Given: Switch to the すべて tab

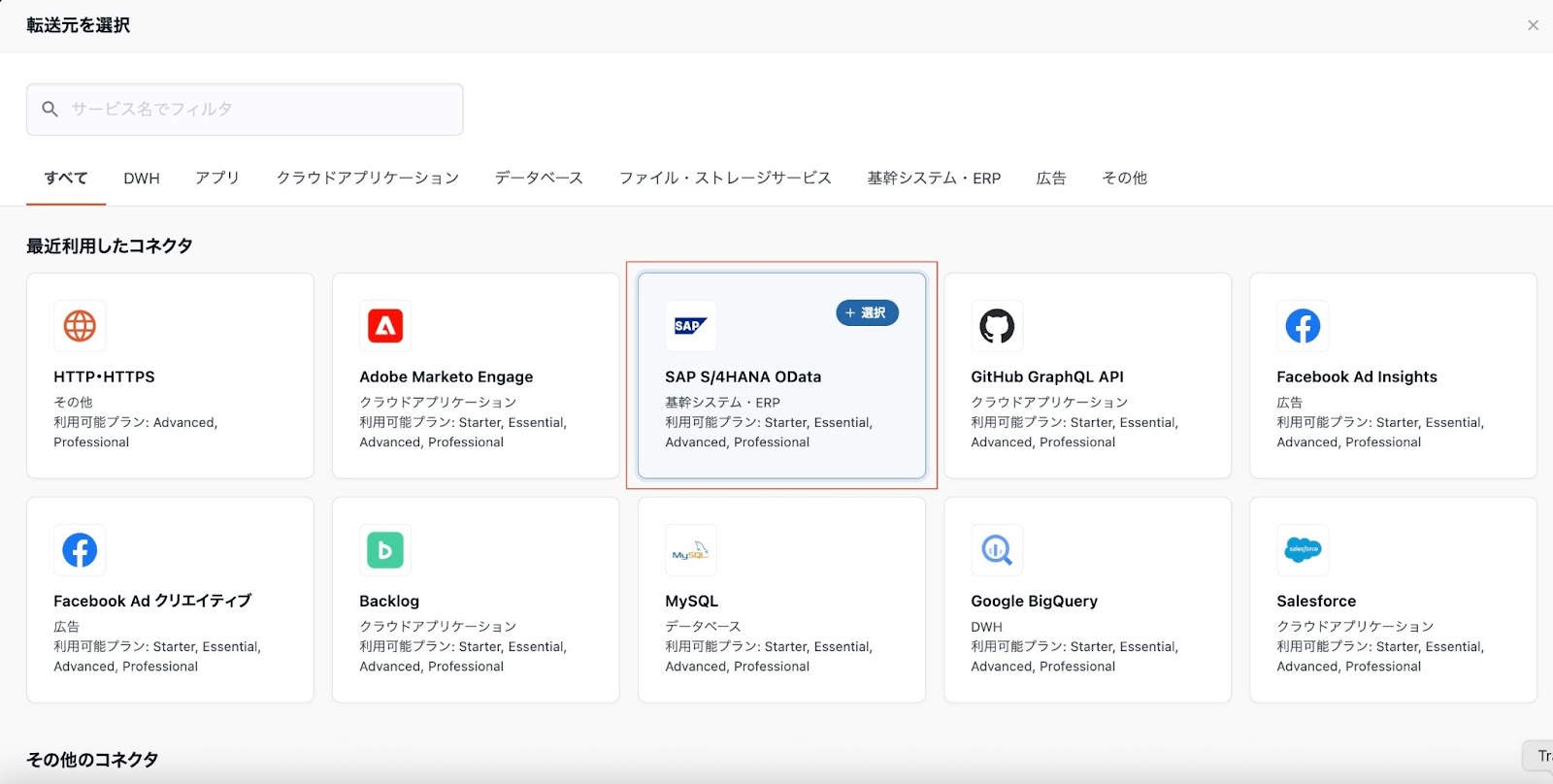Looking at the screenshot, I should coord(66,179).
